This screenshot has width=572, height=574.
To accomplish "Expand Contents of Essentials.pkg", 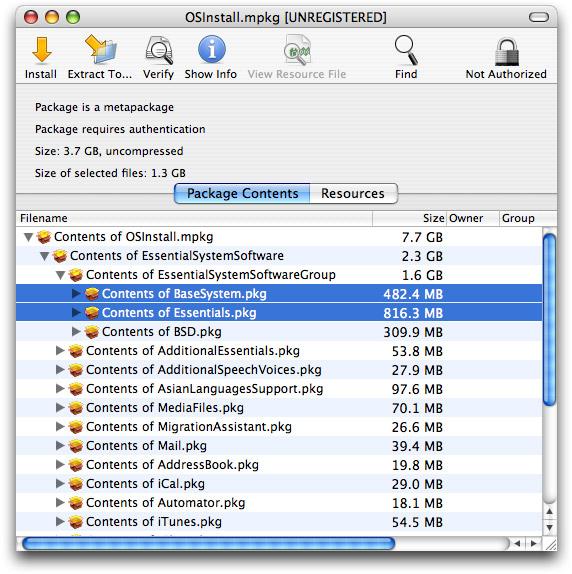I will click(x=76, y=313).
